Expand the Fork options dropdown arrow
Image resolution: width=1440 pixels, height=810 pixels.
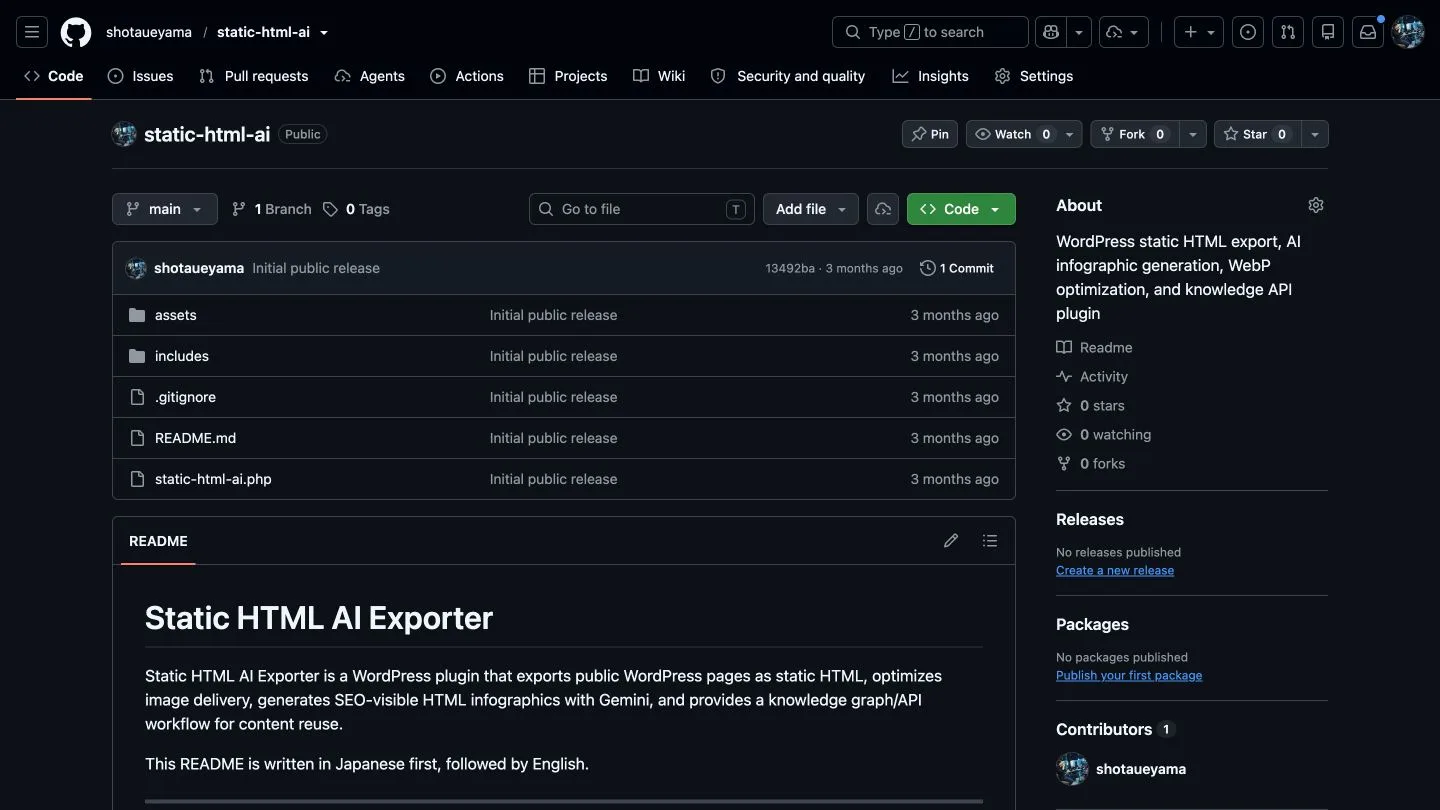pyautogui.click(x=1192, y=134)
